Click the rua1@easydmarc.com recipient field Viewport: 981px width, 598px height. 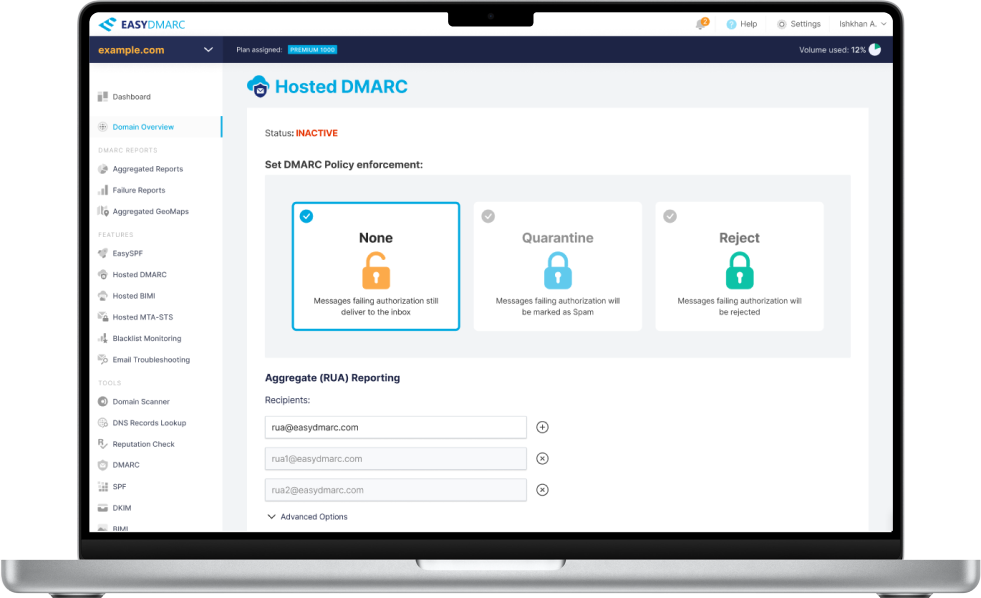click(395, 459)
